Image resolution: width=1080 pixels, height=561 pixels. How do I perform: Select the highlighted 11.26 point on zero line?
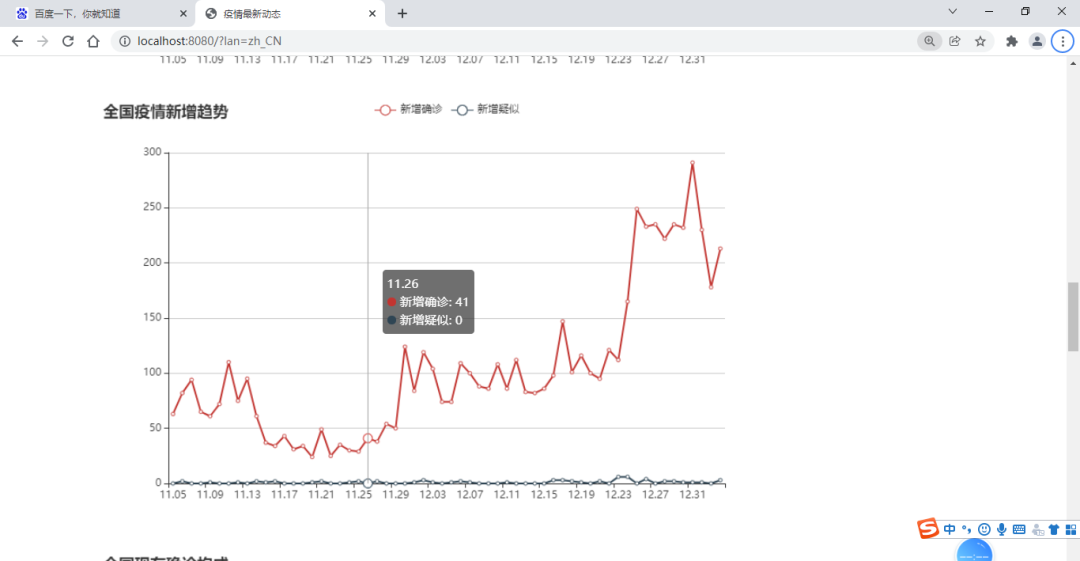[368, 483]
